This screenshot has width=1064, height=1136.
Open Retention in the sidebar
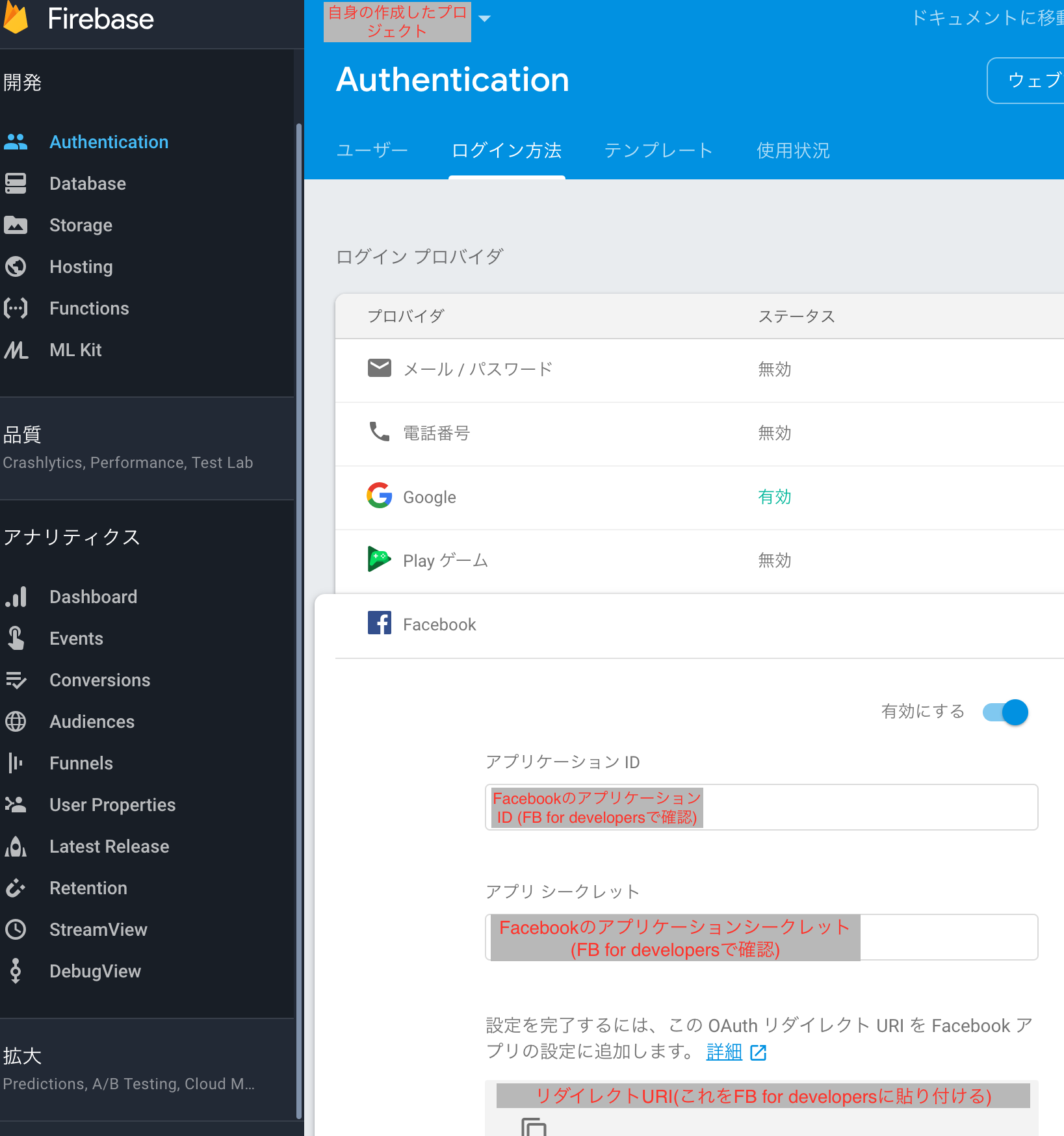[88, 888]
